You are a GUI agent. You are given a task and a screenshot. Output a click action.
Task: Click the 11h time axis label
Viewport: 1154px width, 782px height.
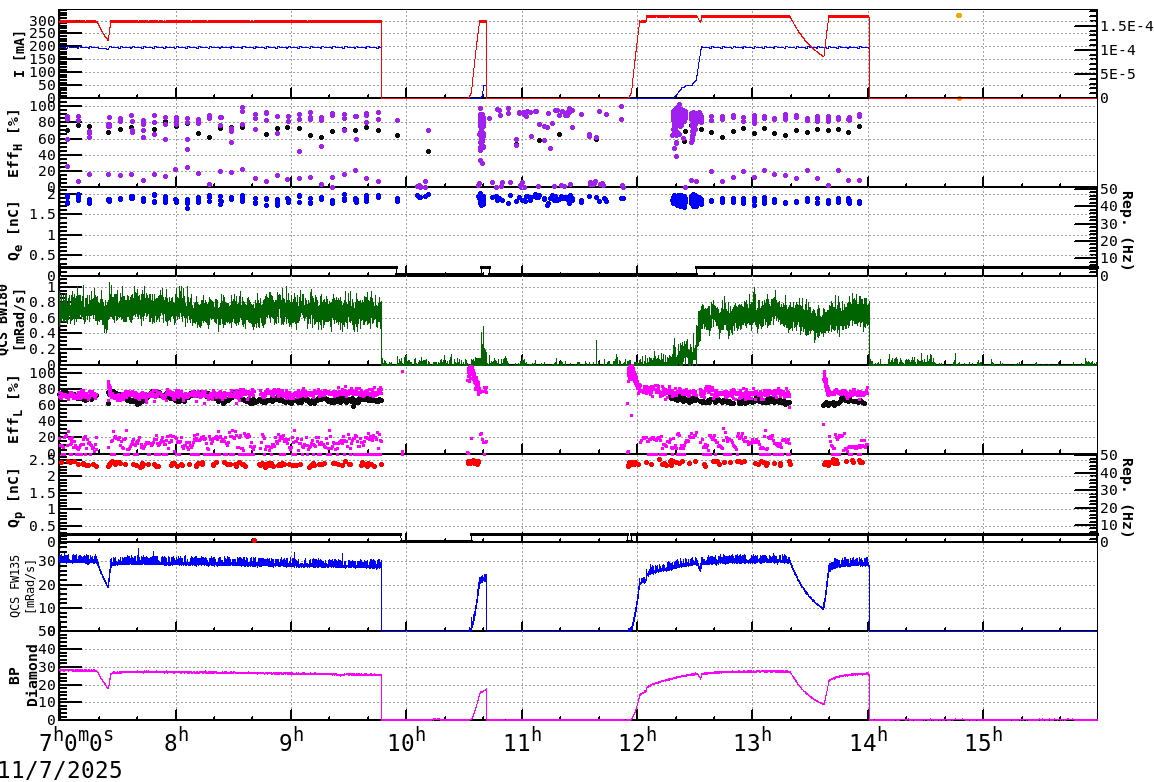[523, 739]
